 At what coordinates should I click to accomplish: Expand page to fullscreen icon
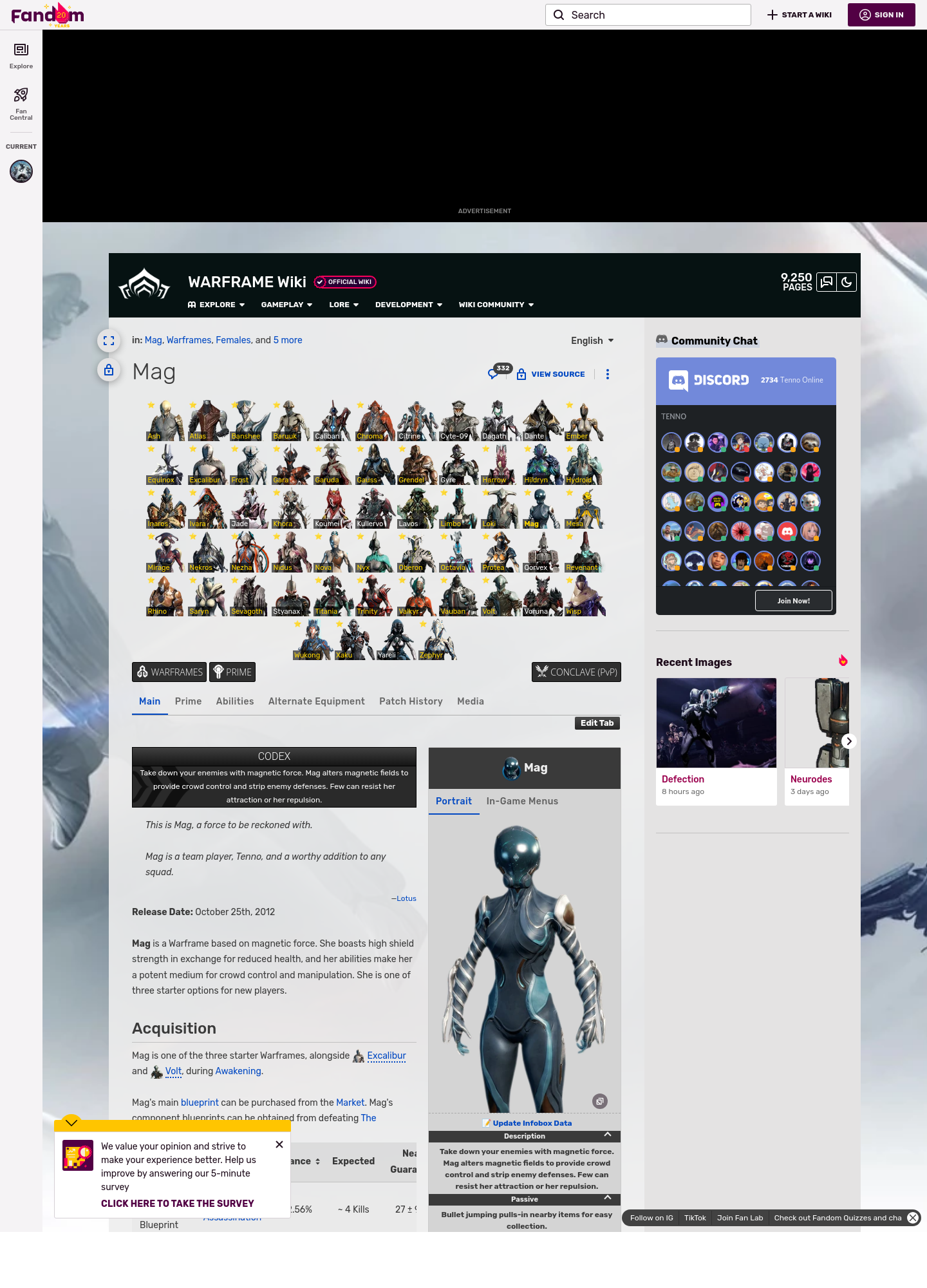point(109,341)
